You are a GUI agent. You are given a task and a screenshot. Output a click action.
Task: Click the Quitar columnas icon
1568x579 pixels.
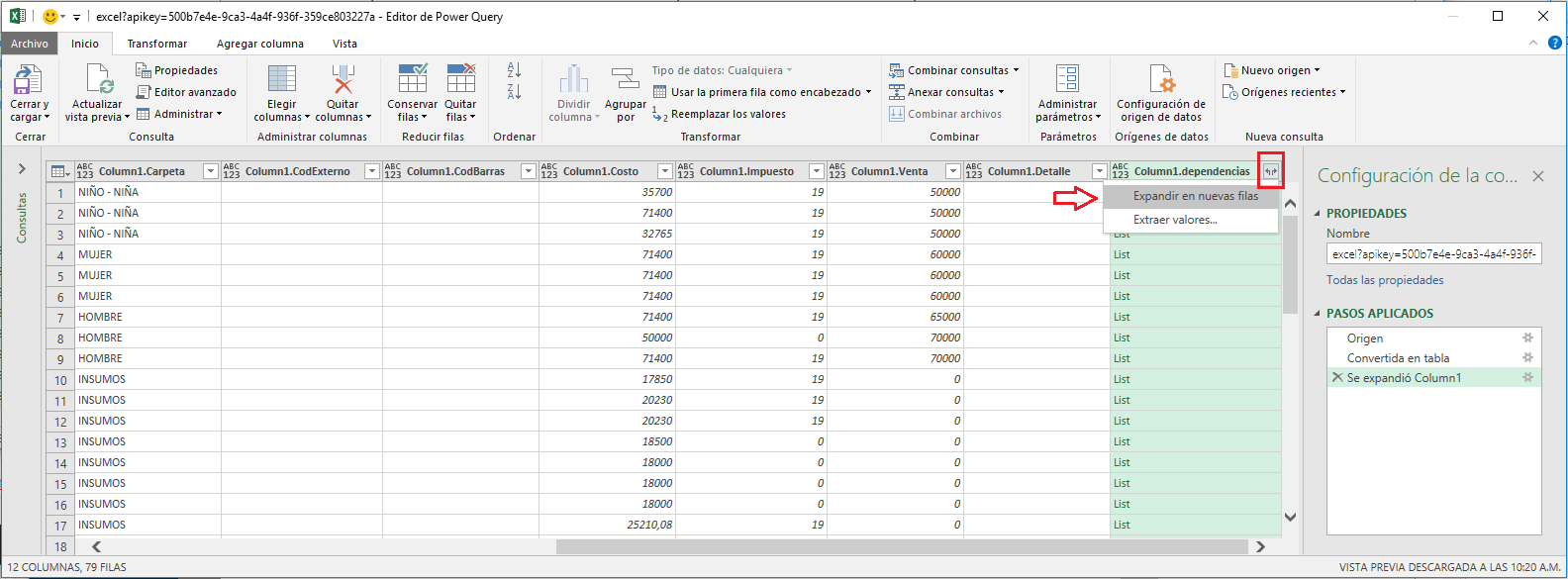click(x=343, y=81)
